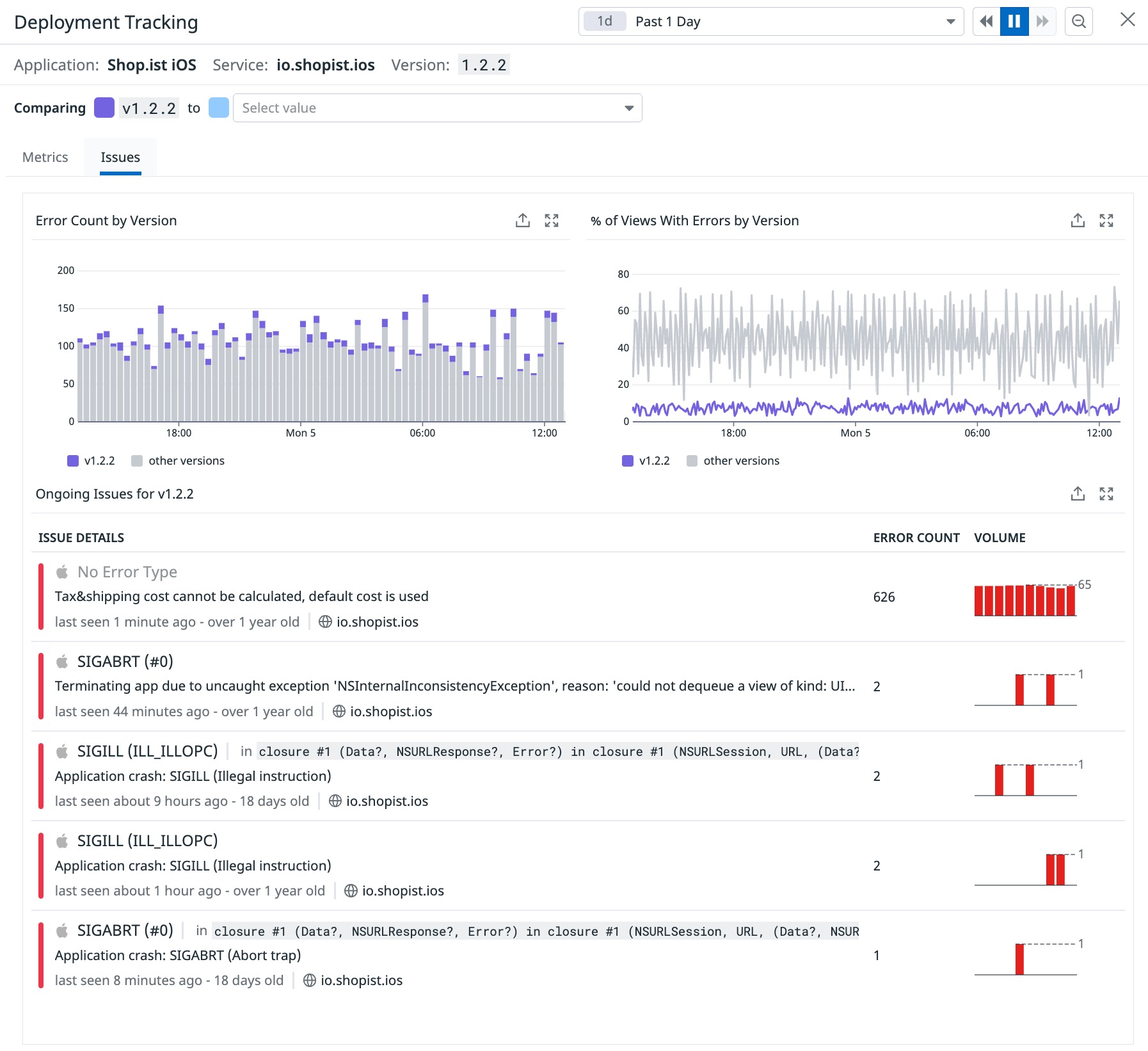Click globe icon on last seen 8 minutes row

pos(310,980)
